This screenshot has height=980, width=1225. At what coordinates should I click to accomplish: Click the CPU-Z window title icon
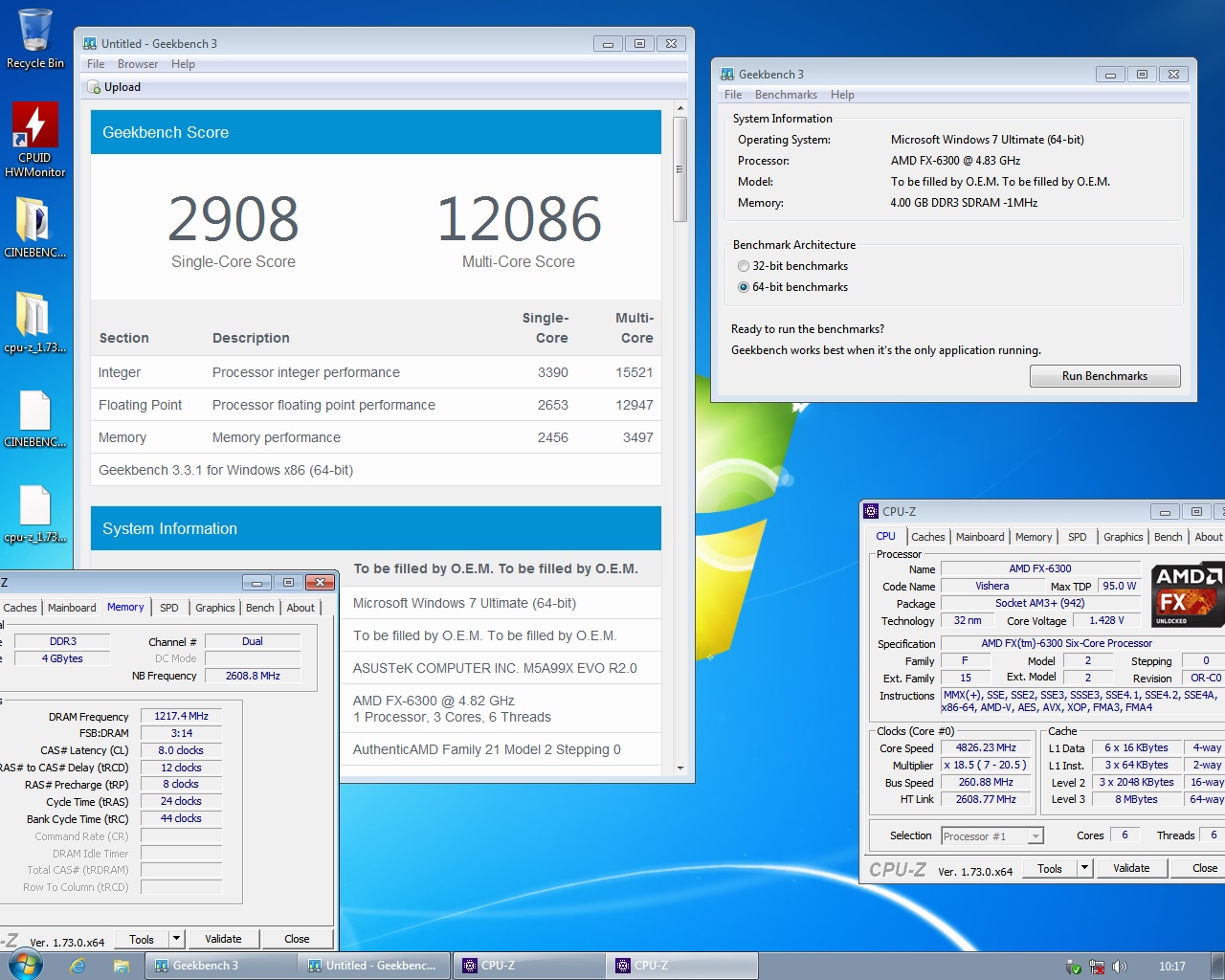click(x=871, y=511)
